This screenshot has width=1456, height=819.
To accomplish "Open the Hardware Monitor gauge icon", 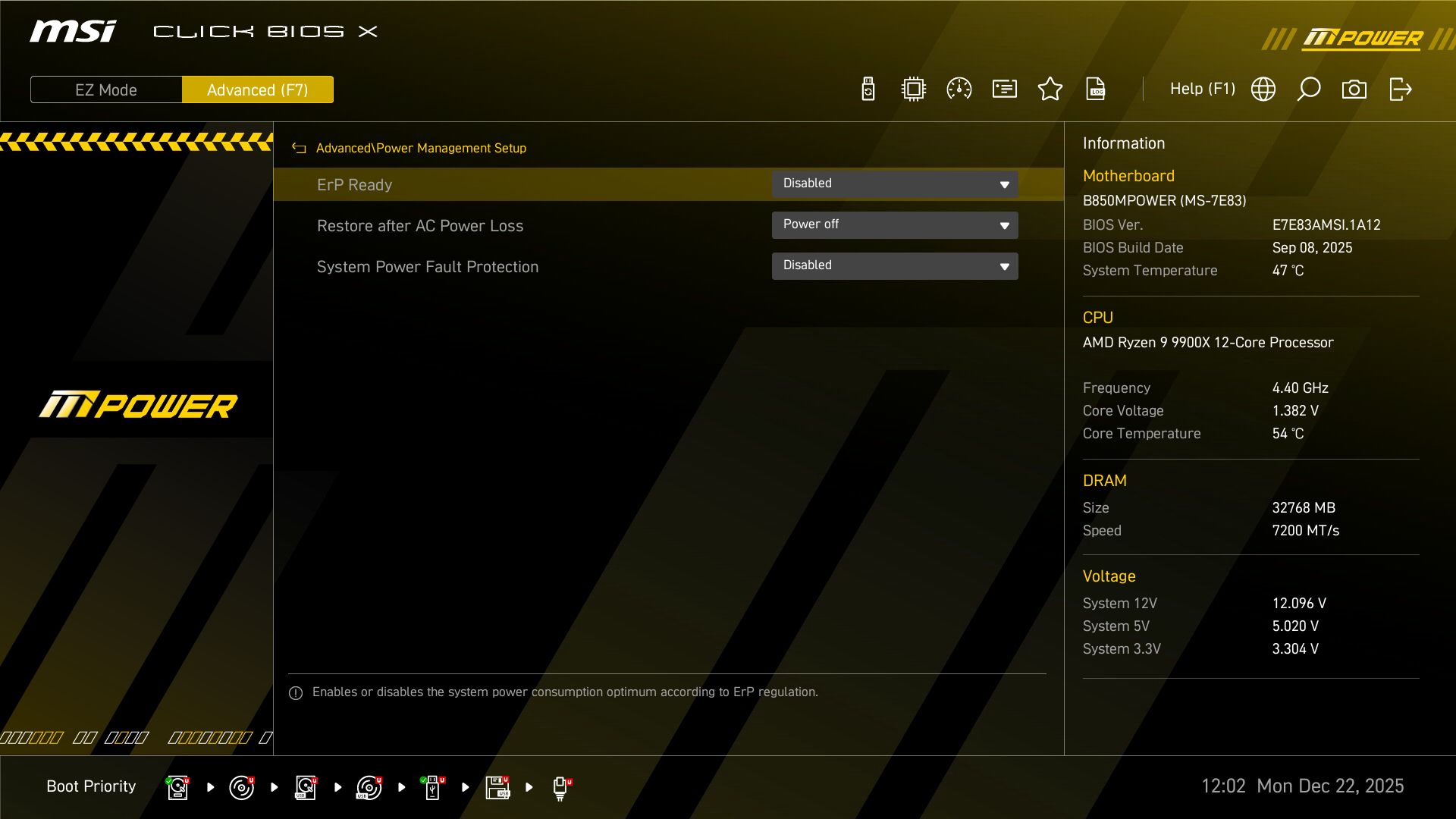I will pyautogui.click(x=959, y=89).
